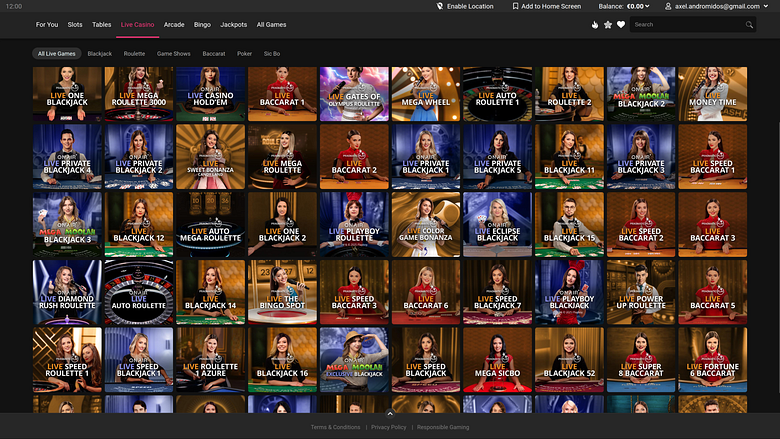Open Live Speed Roulette 1 tile
The image size is (780, 439).
(x=67, y=359)
